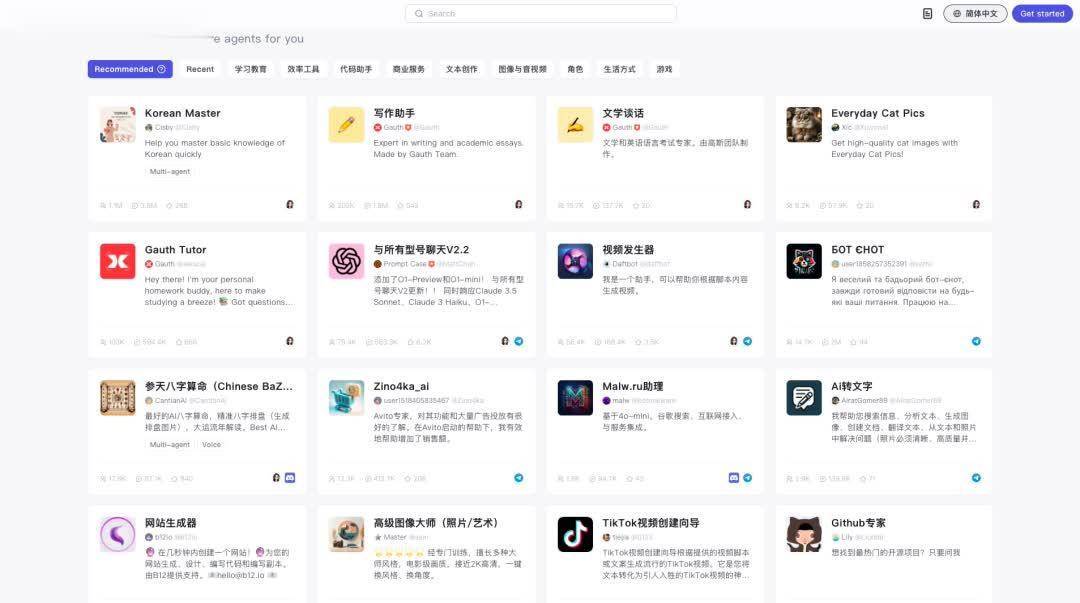Viewport: 1080px width, 603px height.
Task: Open the document icon beside language selector
Action: (x=927, y=14)
